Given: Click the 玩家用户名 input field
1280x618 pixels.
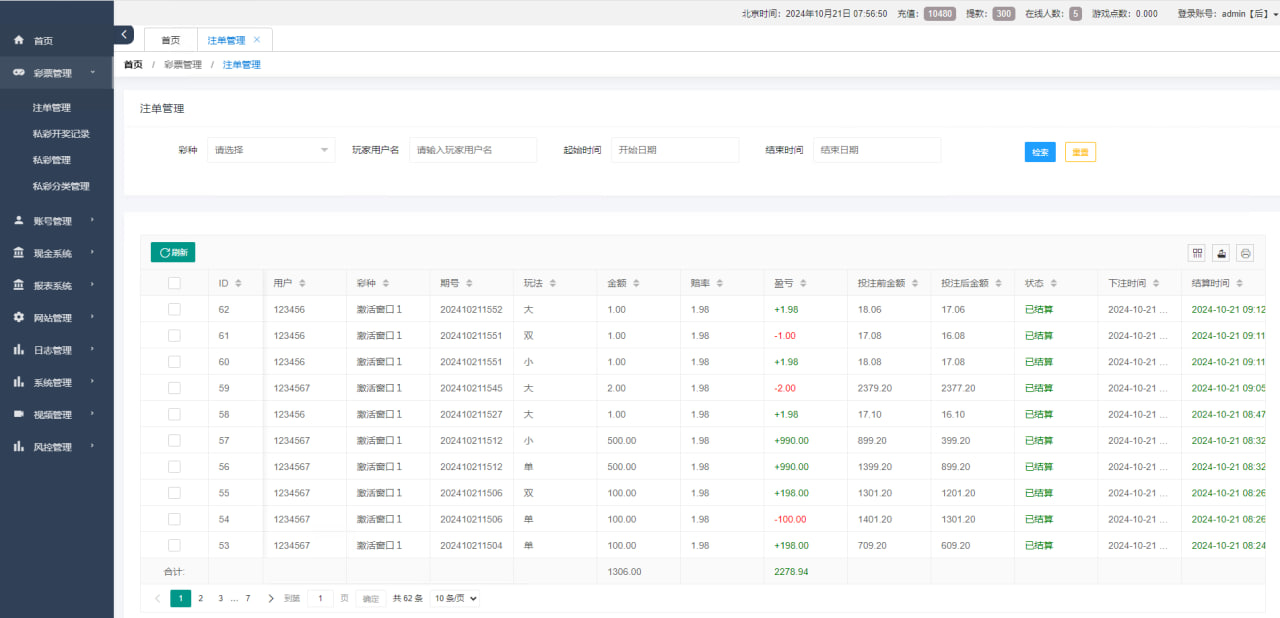Looking at the screenshot, I should pyautogui.click(x=473, y=150).
